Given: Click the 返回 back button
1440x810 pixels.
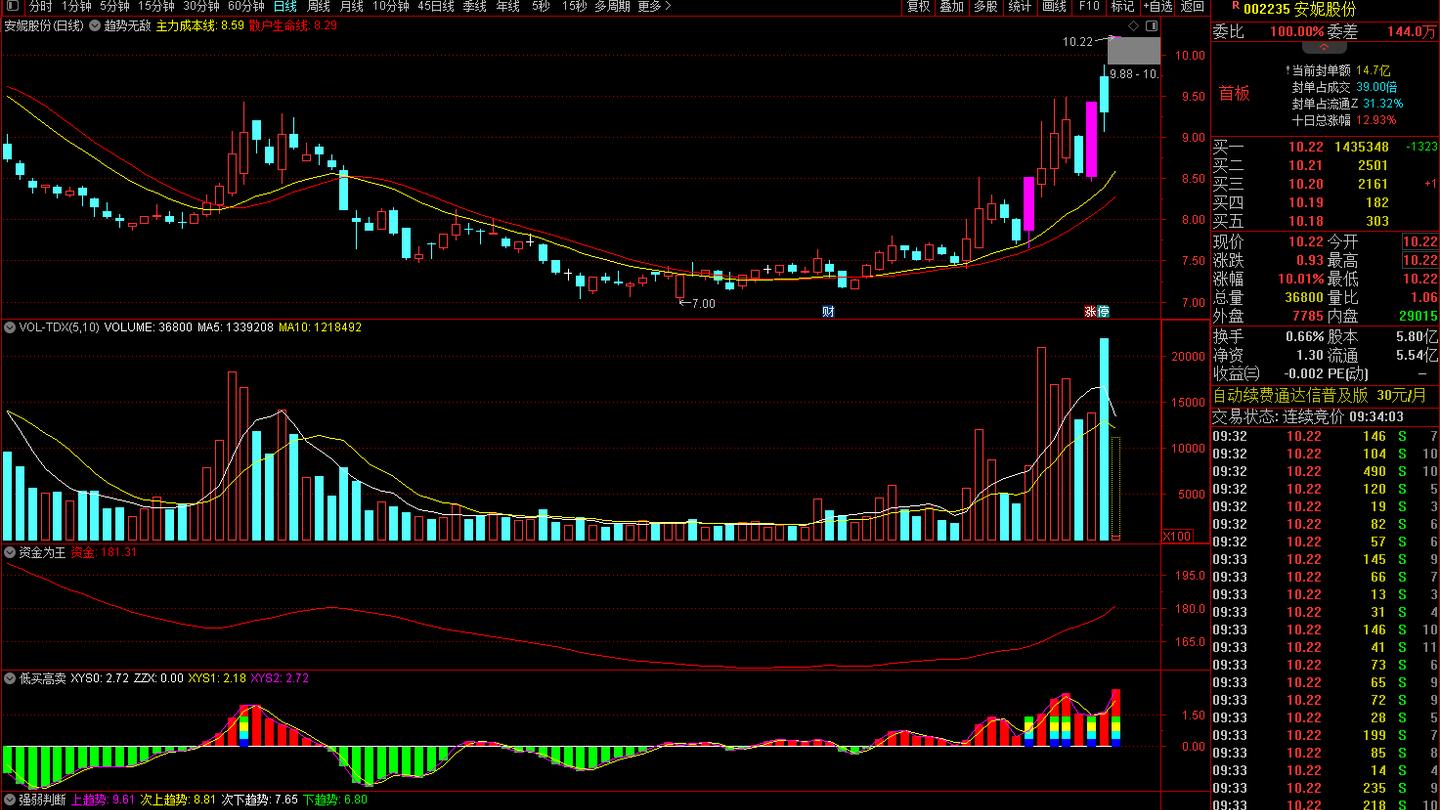Looking at the screenshot, I should click(1192, 6).
